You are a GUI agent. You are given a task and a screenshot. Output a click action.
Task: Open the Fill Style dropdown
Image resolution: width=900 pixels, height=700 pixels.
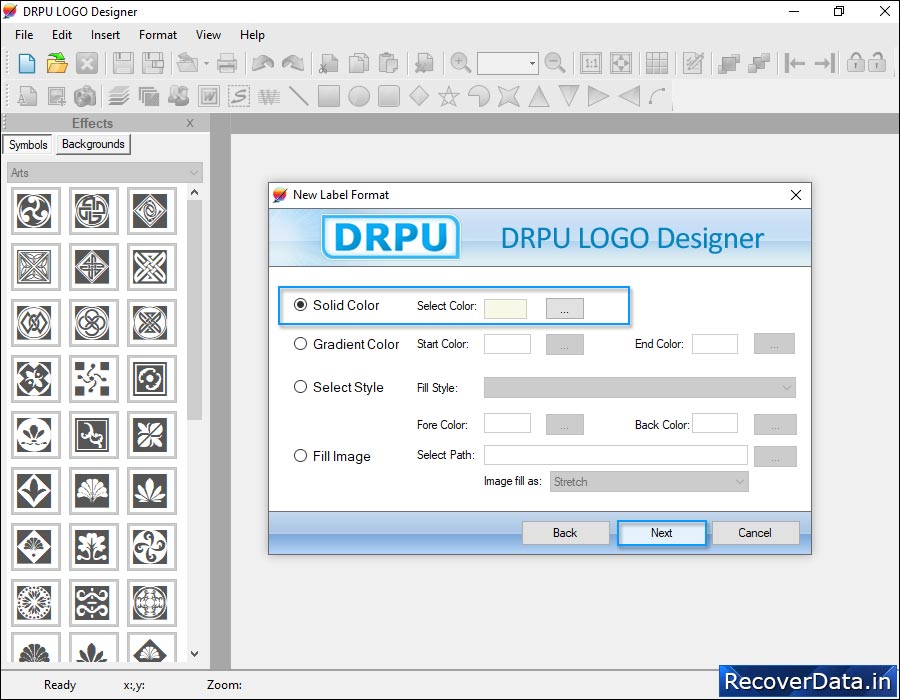[639, 387]
